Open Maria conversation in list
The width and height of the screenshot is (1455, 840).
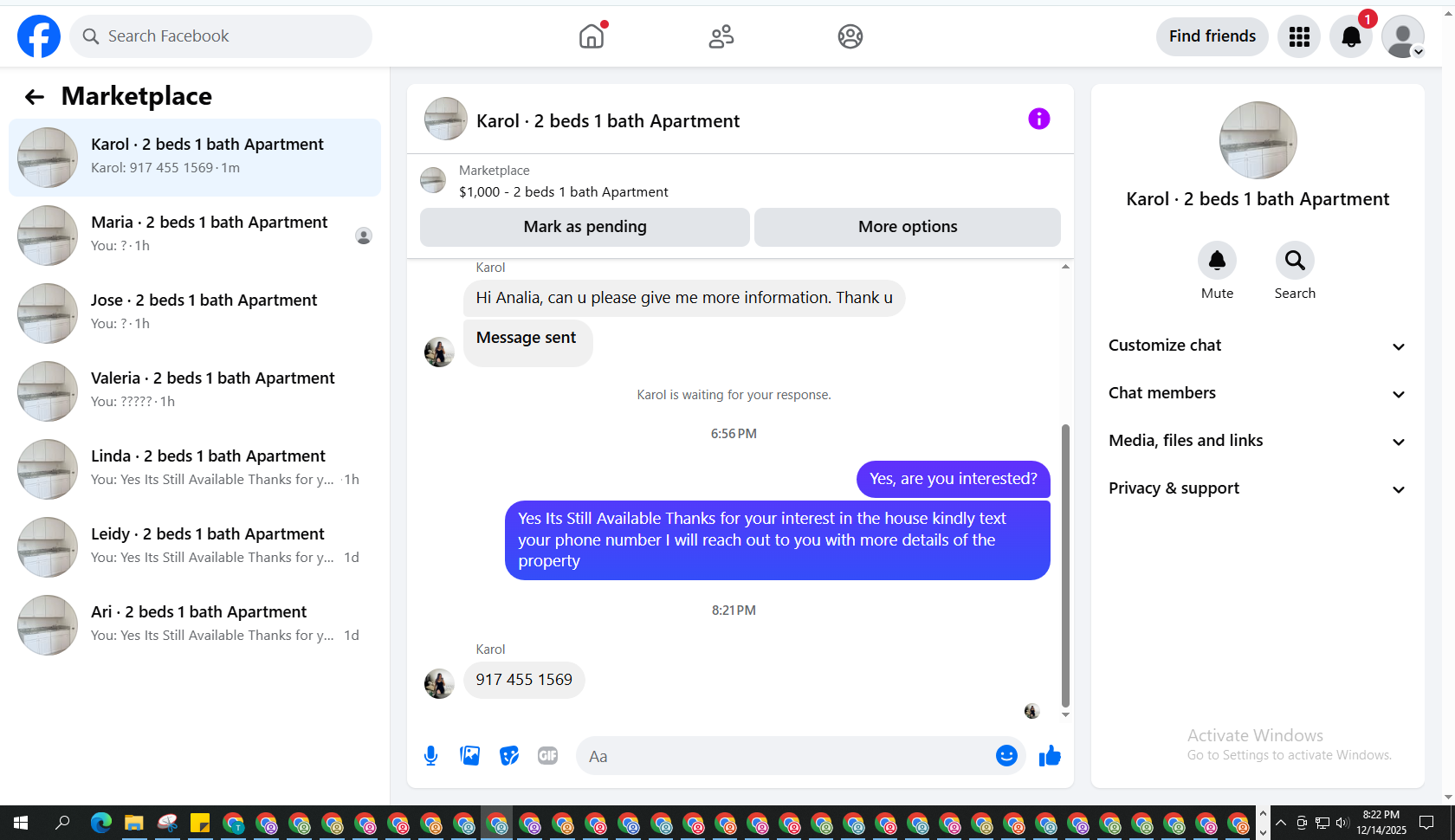(195, 236)
